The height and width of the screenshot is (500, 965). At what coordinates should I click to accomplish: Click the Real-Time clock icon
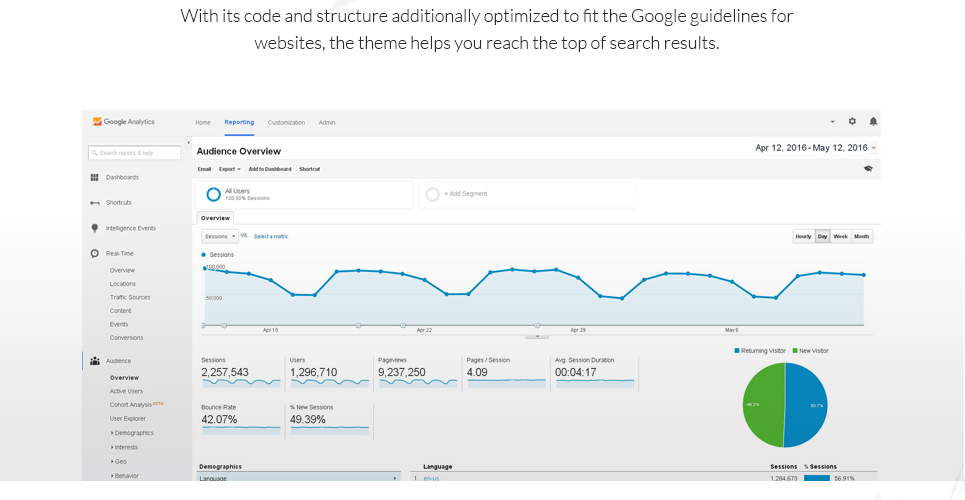click(x=94, y=254)
